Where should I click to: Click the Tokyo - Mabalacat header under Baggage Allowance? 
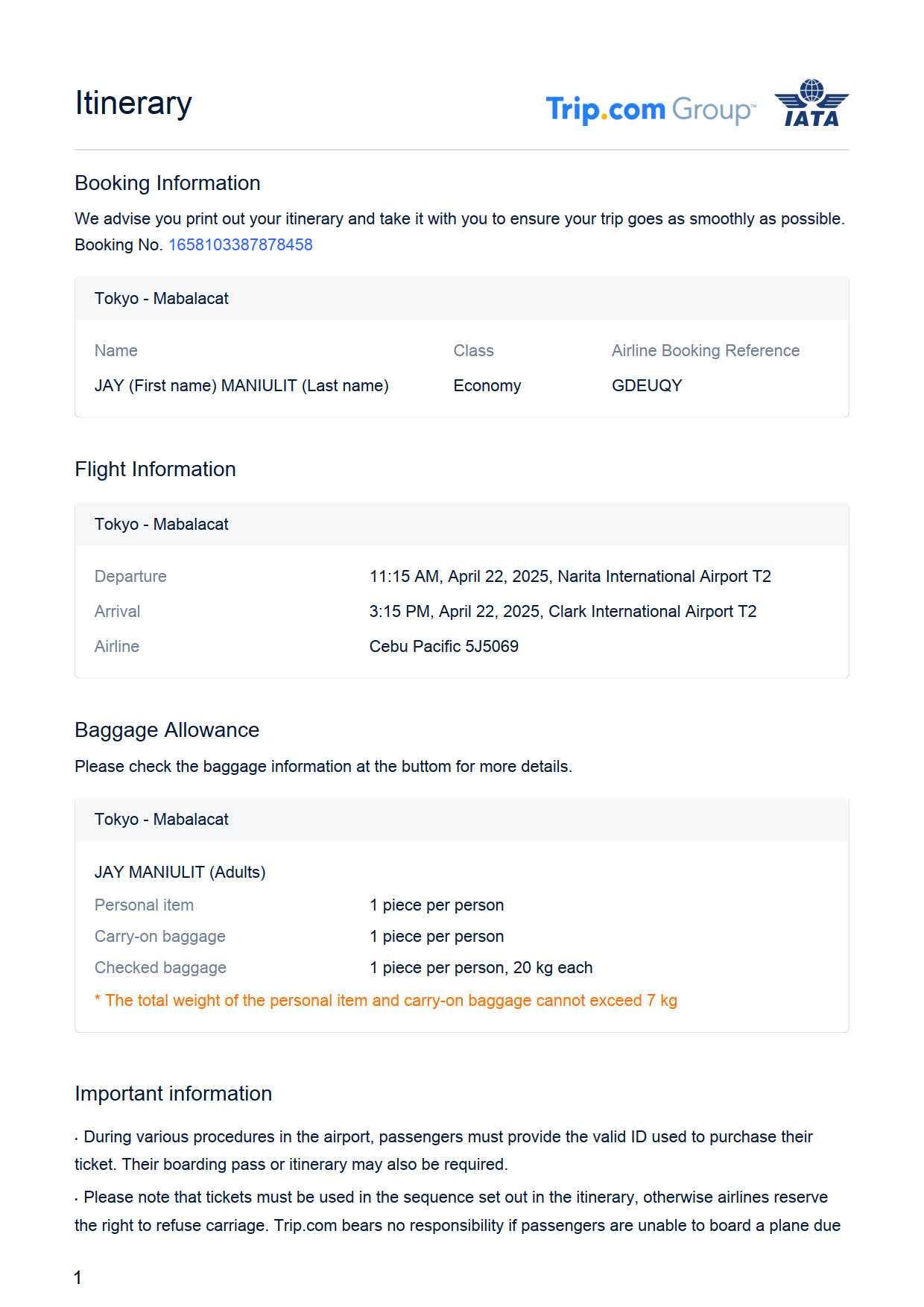(x=162, y=819)
